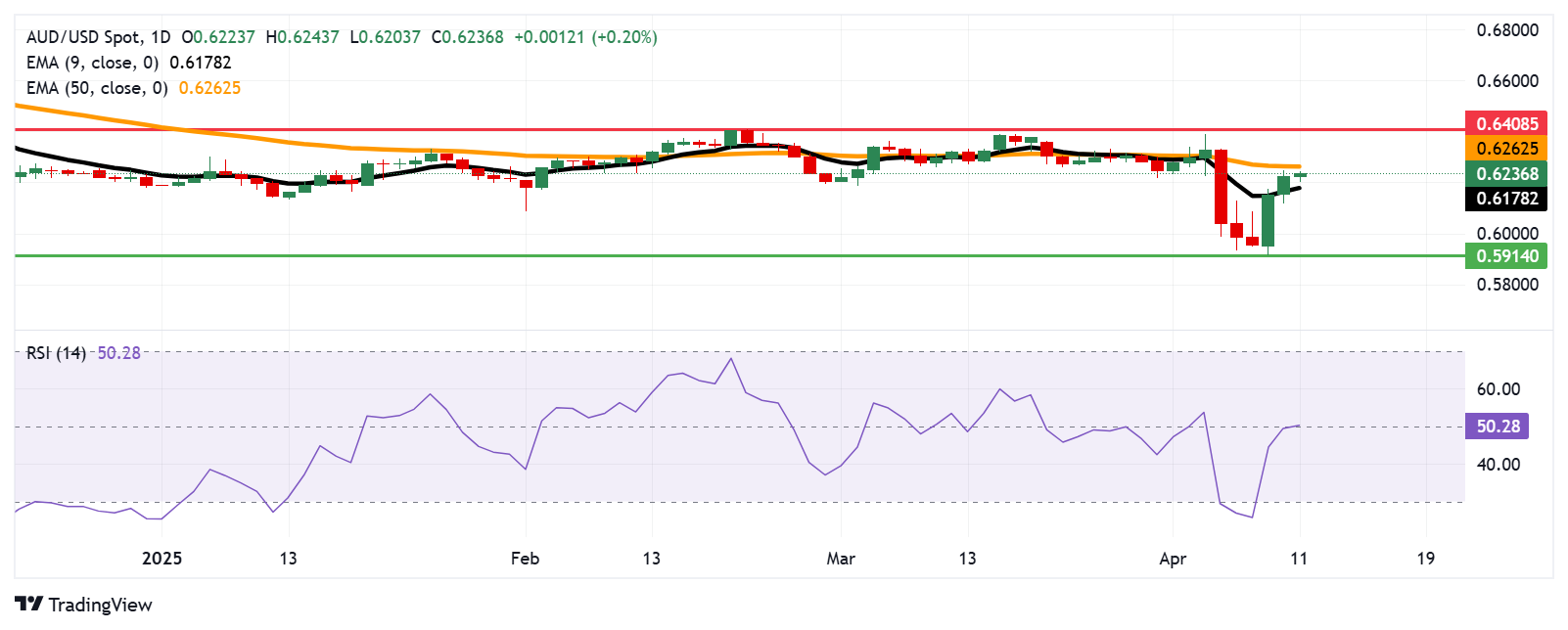Click the Apr label on time axis

coord(1173,559)
